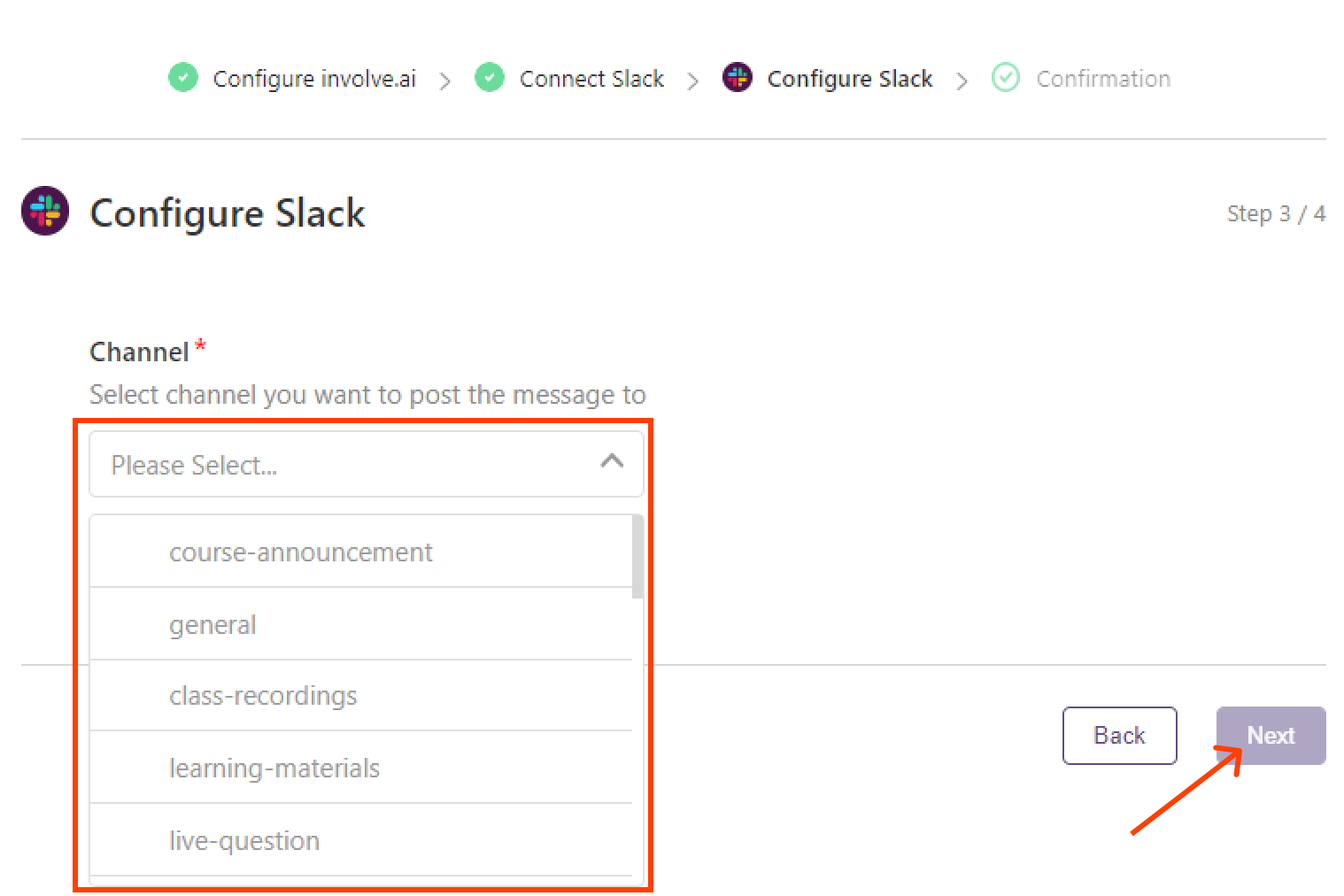1344x896 pixels.
Task: Collapse the channel dropdown using the up chevron
Action: 612,461
